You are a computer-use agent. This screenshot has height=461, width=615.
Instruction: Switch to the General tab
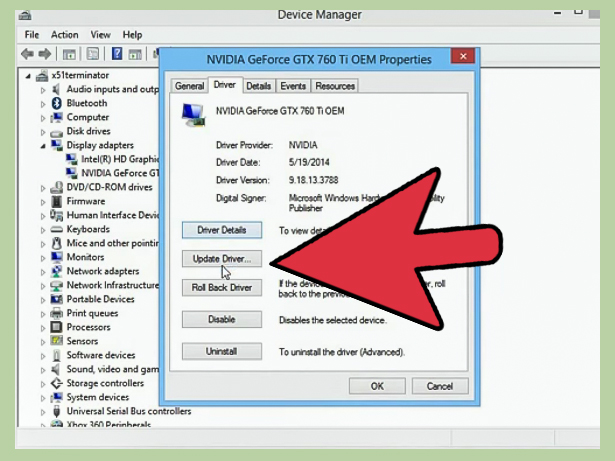(x=189, y=86)
